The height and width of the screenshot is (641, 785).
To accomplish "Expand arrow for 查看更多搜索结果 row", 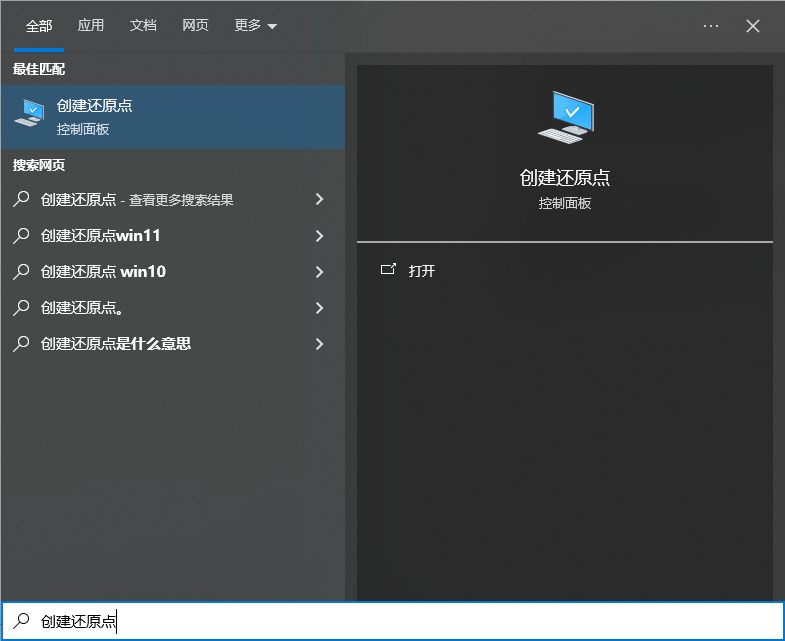I will point(319,199).
